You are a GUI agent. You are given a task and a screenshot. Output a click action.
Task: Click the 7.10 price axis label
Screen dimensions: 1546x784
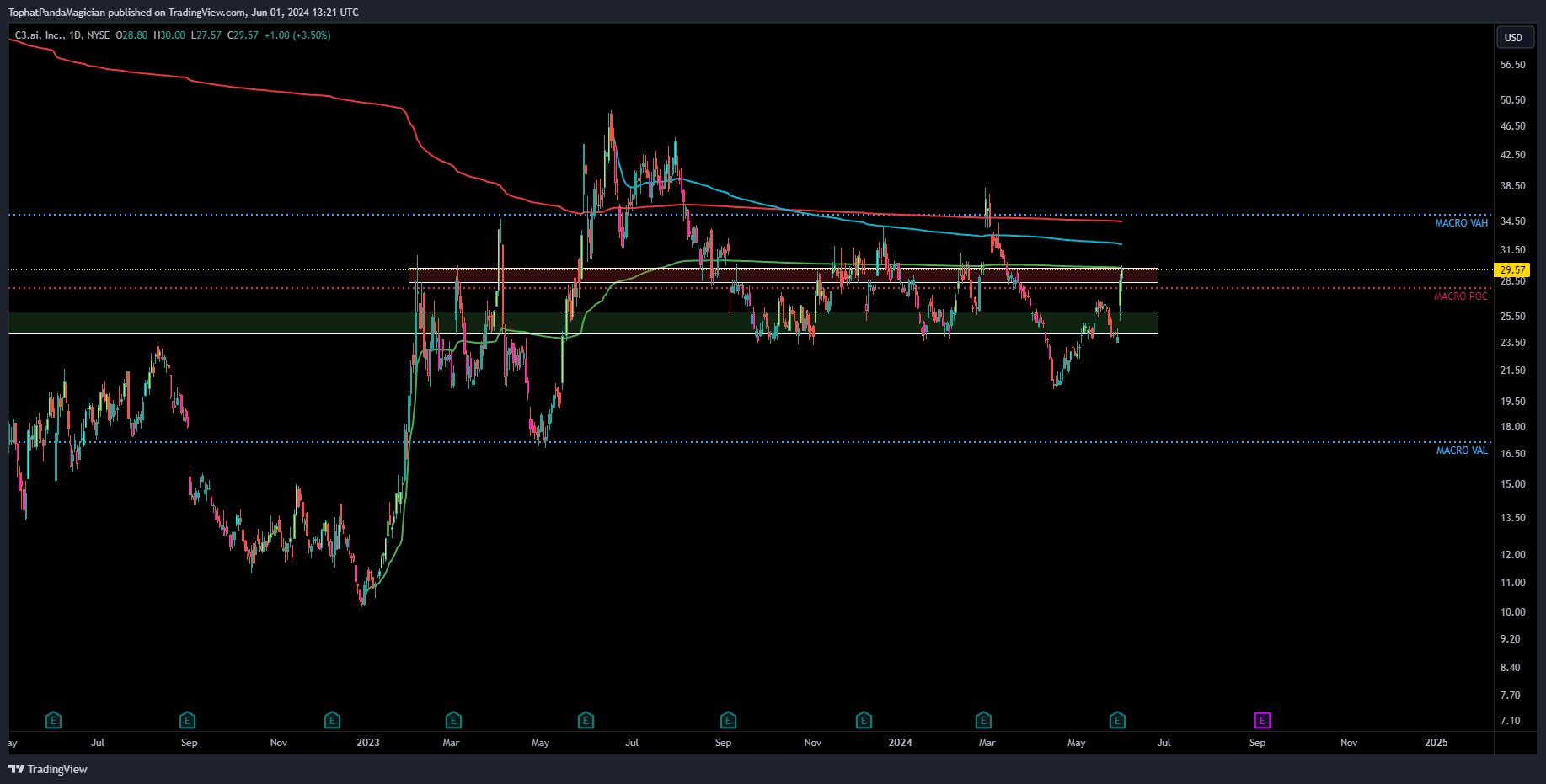[x=1511, y=721]
